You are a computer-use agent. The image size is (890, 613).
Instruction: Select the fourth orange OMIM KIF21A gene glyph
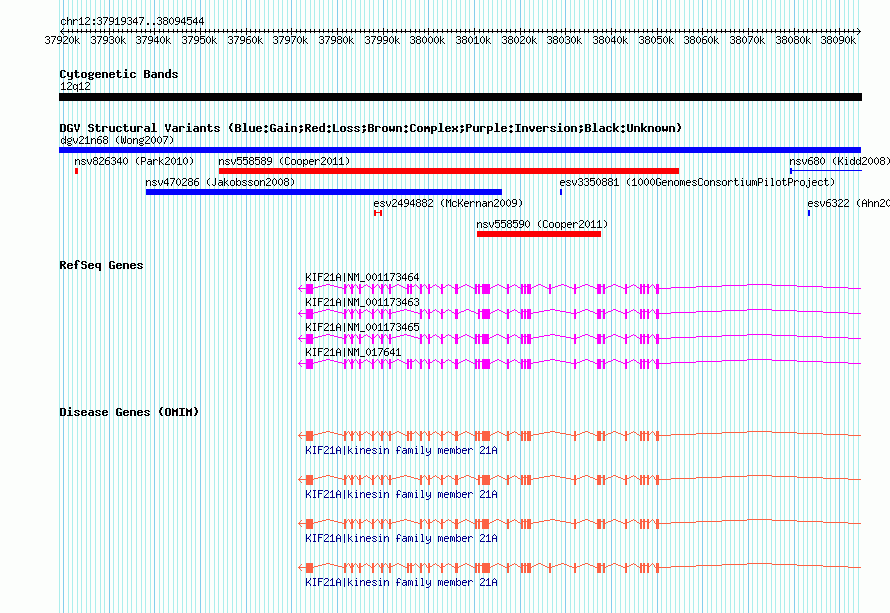580,568
